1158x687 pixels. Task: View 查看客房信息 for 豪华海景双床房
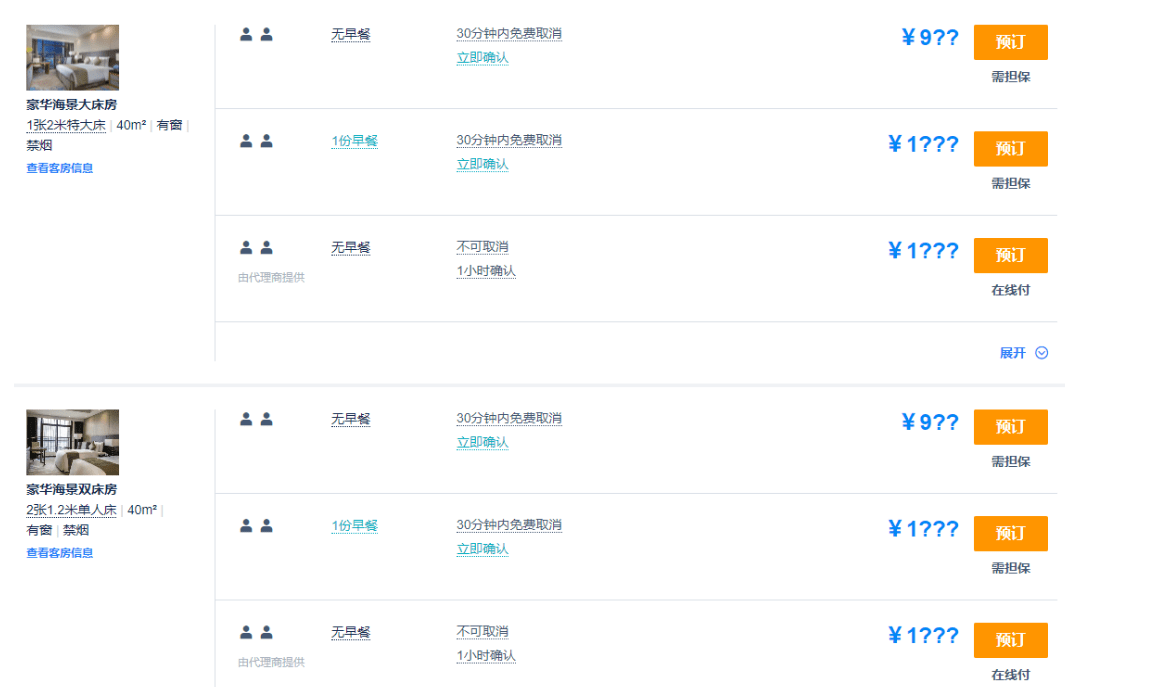coord(59,553)
